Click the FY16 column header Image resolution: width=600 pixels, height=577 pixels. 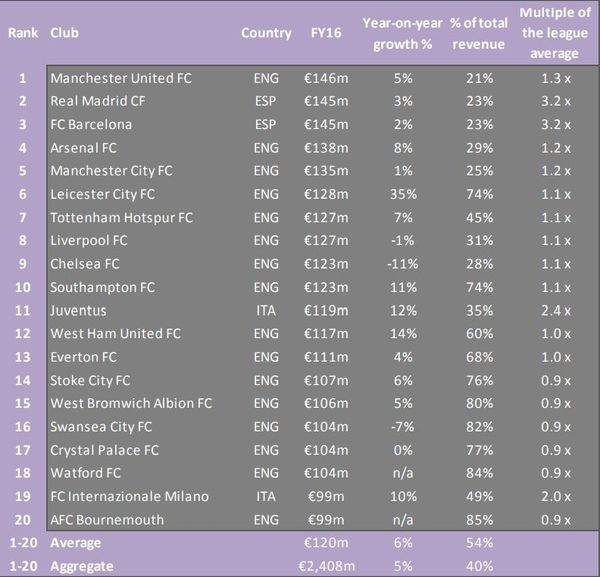[x=326, y=33]
